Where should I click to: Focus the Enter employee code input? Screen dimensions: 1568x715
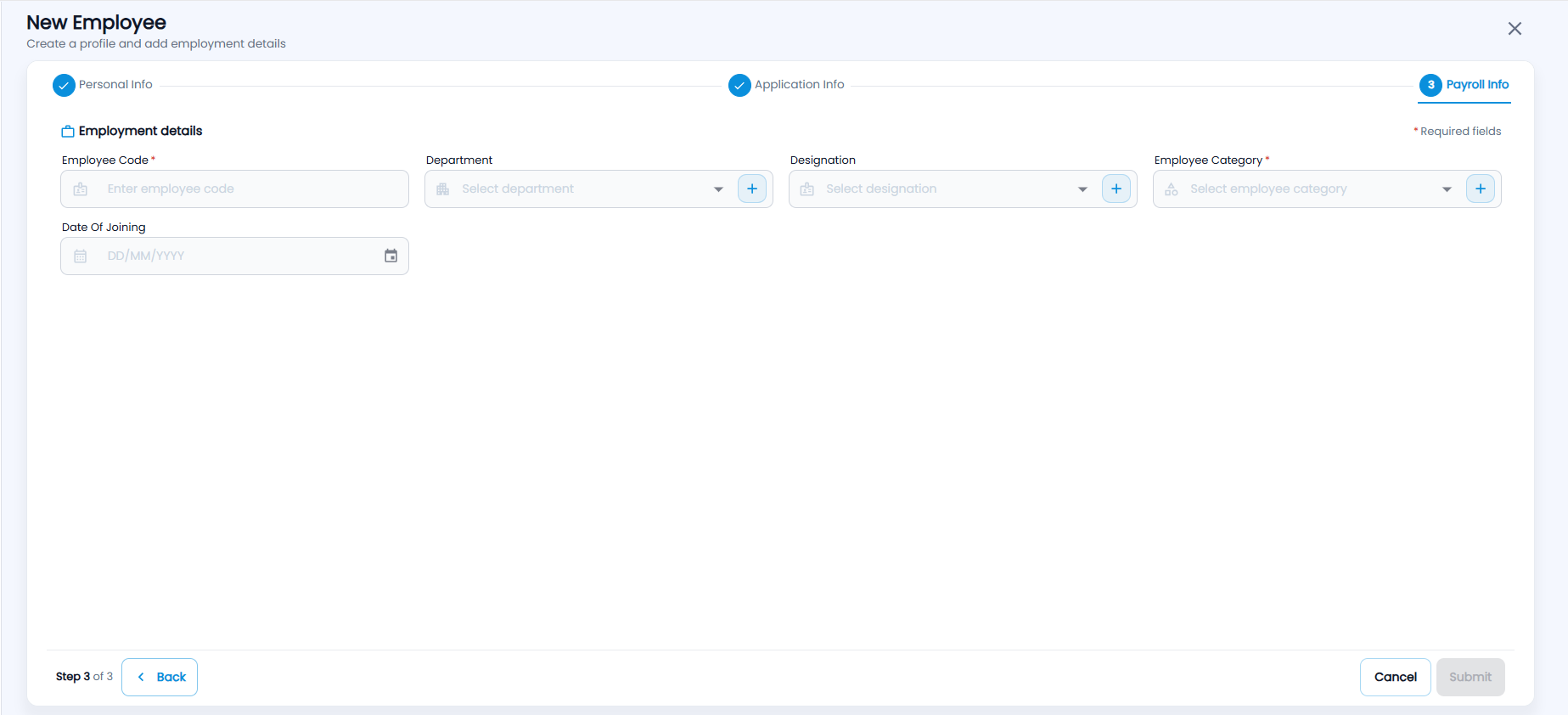point(234,189)
